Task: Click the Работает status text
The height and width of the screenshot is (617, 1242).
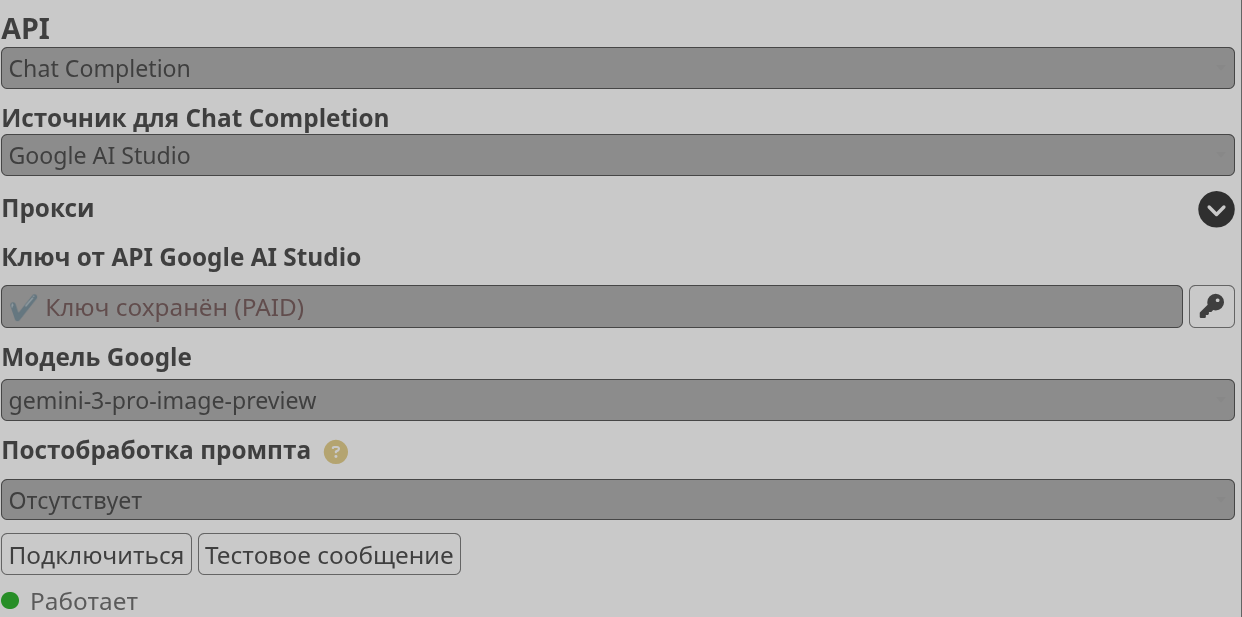Action: tap(84, 602)
